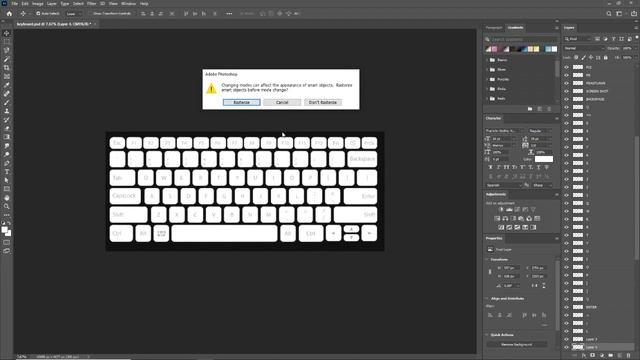Click add layer mask icon in Layers panel
The width and height of the screenshot is (640, 360).
point(593,356)
